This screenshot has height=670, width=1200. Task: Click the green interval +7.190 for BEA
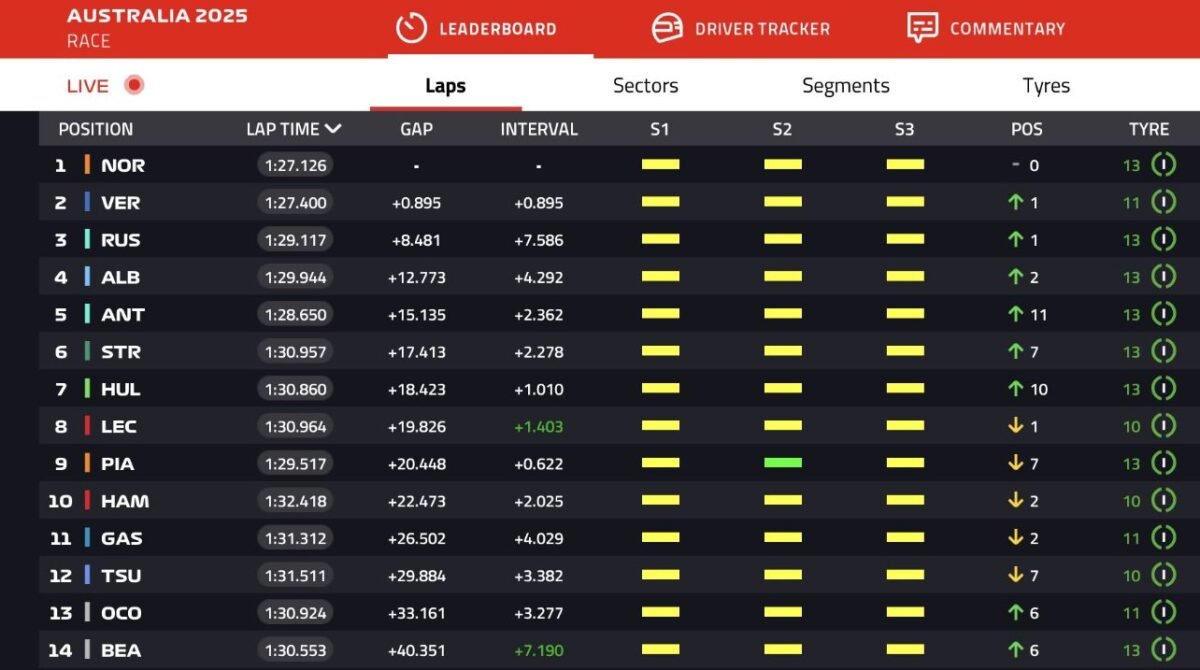click(539, 650)
